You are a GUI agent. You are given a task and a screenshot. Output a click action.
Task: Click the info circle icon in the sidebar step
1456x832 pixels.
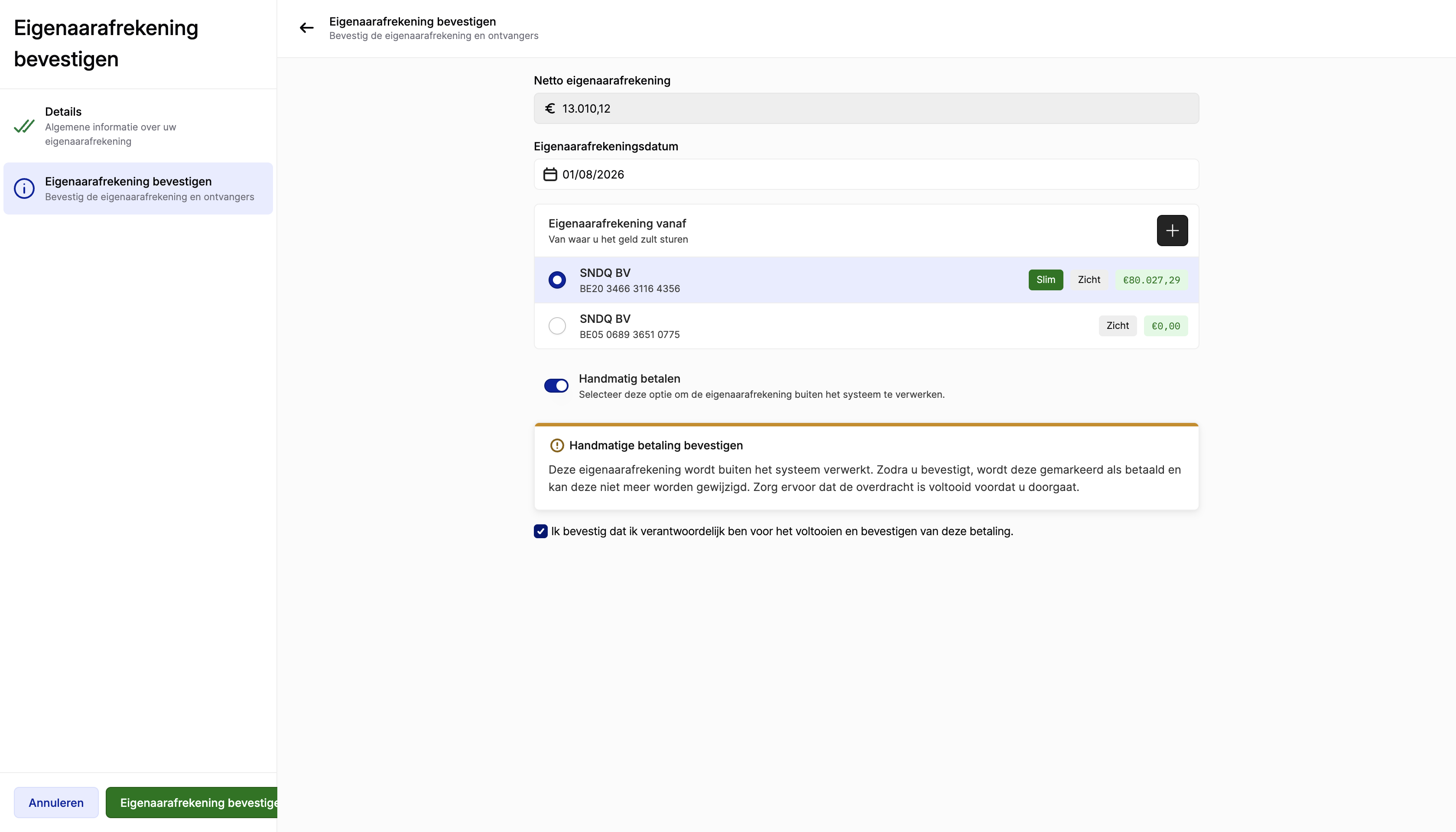[24, 188]
